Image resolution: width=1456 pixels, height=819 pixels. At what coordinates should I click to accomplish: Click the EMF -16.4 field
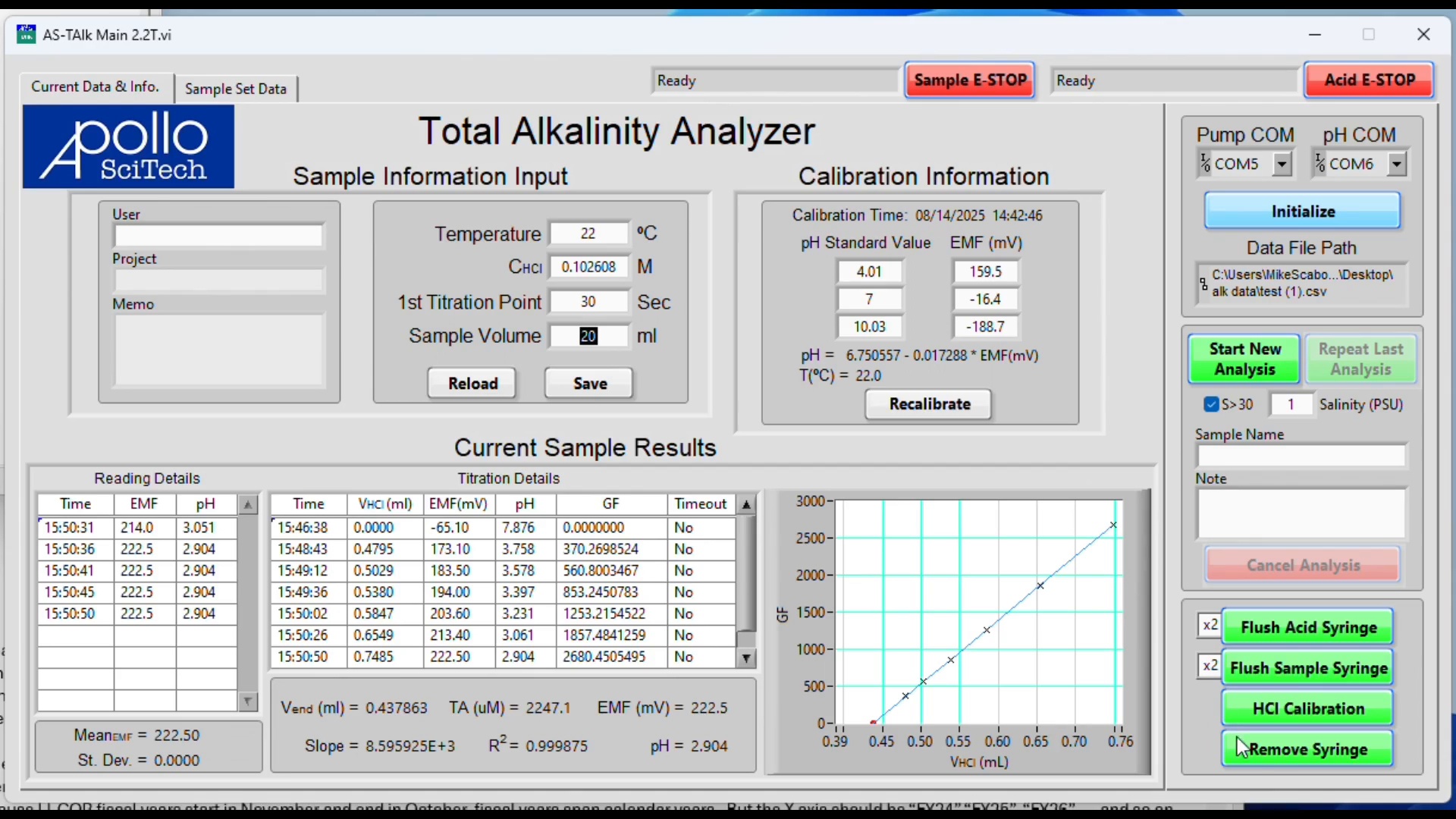(985, 300)
